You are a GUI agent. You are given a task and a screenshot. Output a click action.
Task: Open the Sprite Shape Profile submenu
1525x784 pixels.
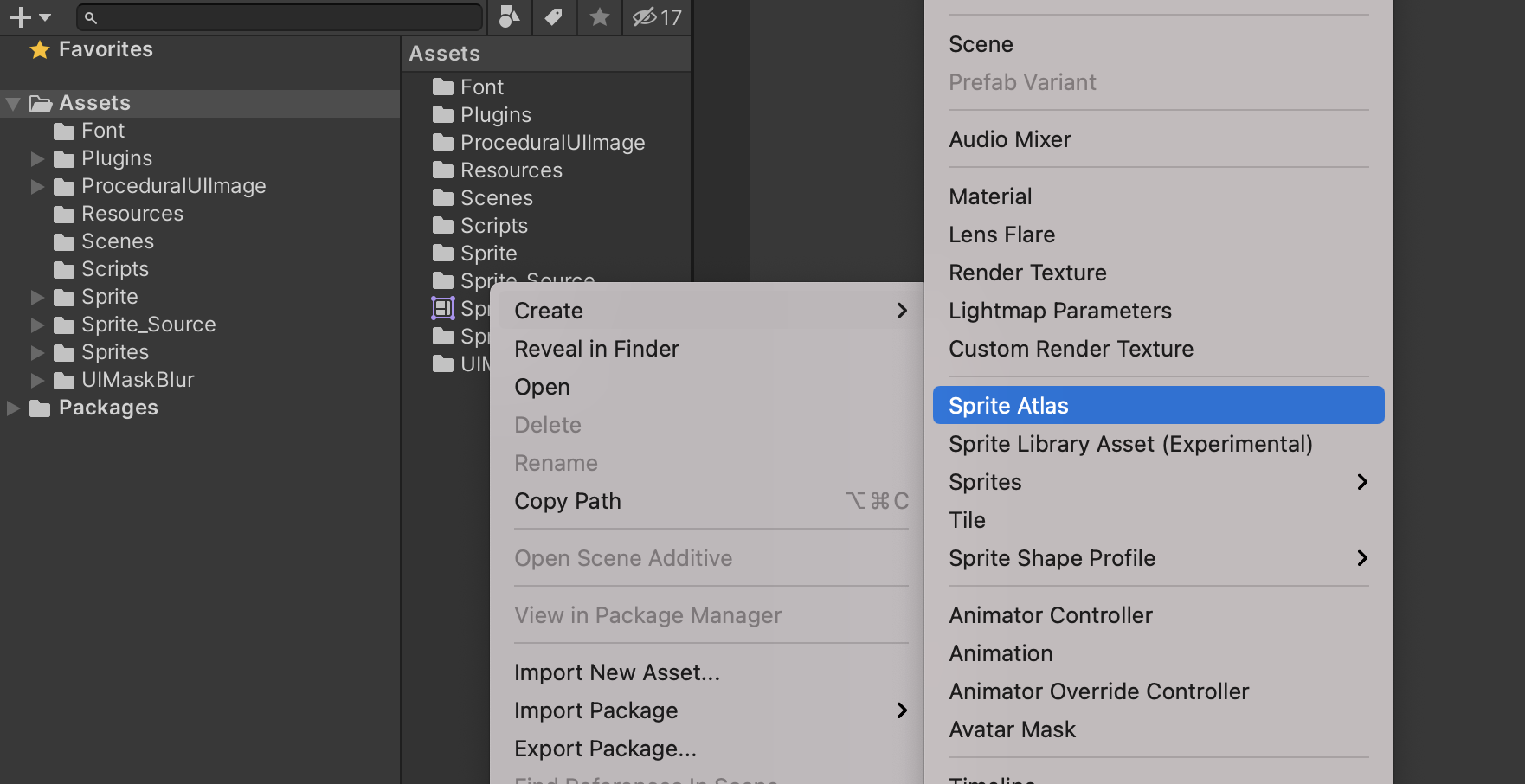click(x=1158, y=558)
